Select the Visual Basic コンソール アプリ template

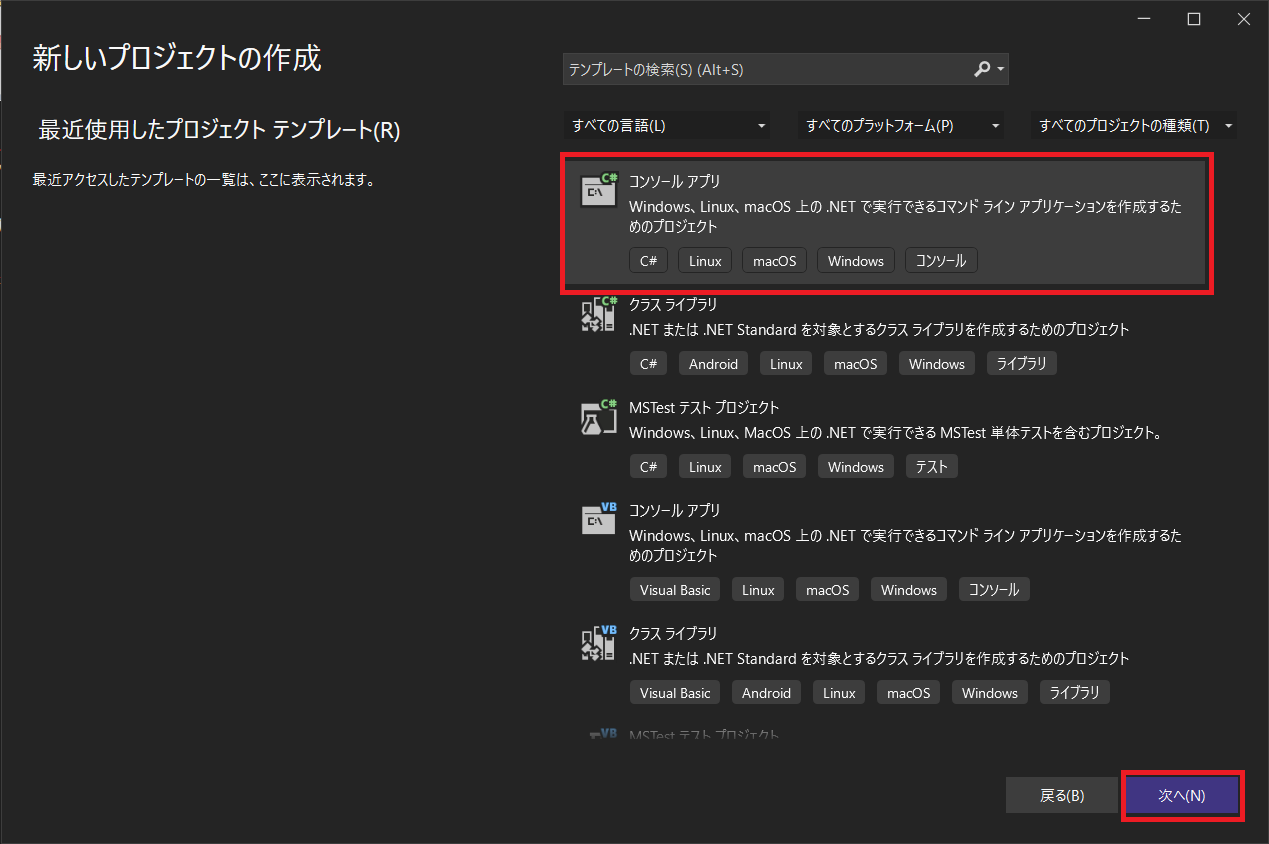click(887, 552)
